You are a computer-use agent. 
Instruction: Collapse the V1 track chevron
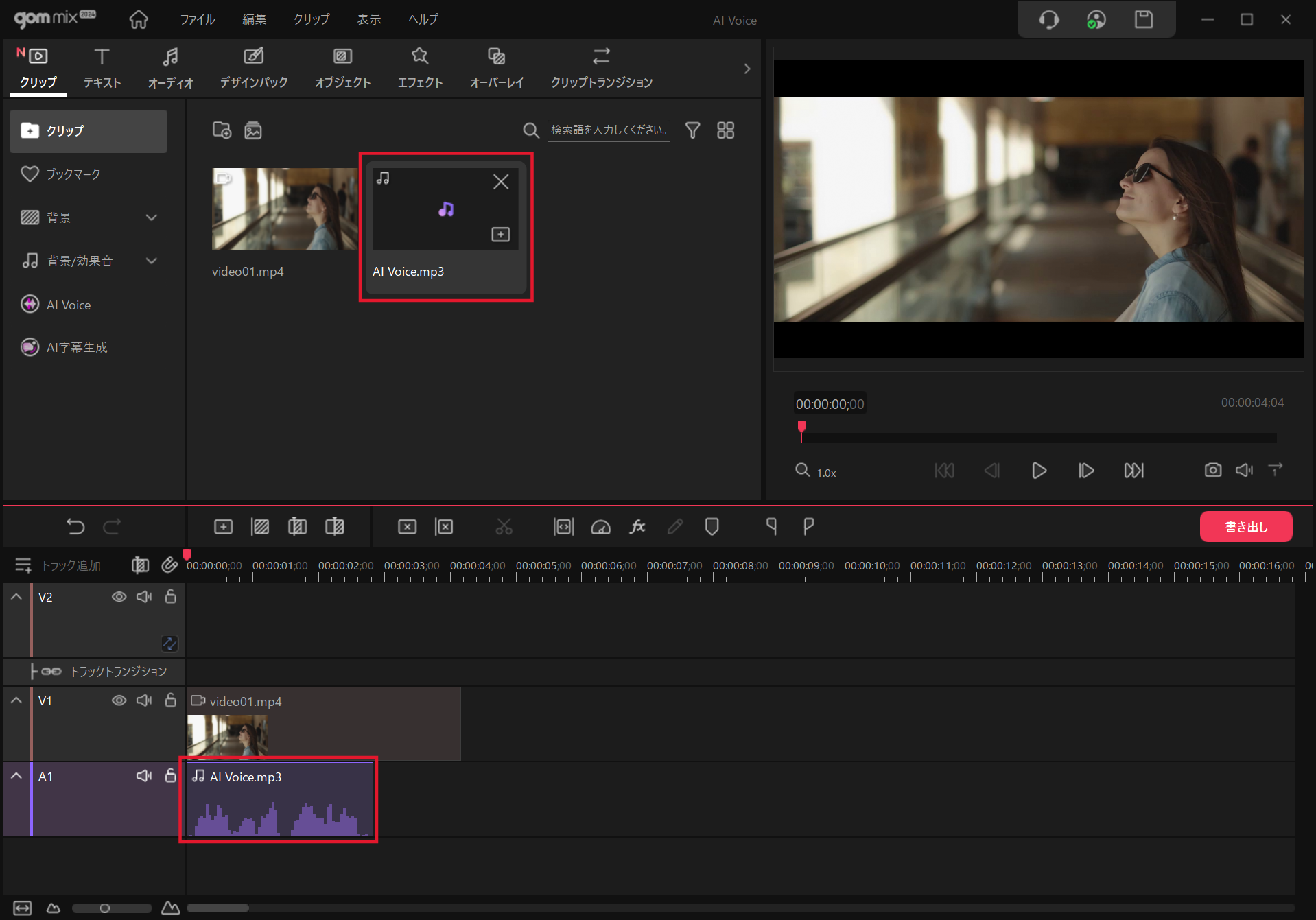tap(16, 700)
